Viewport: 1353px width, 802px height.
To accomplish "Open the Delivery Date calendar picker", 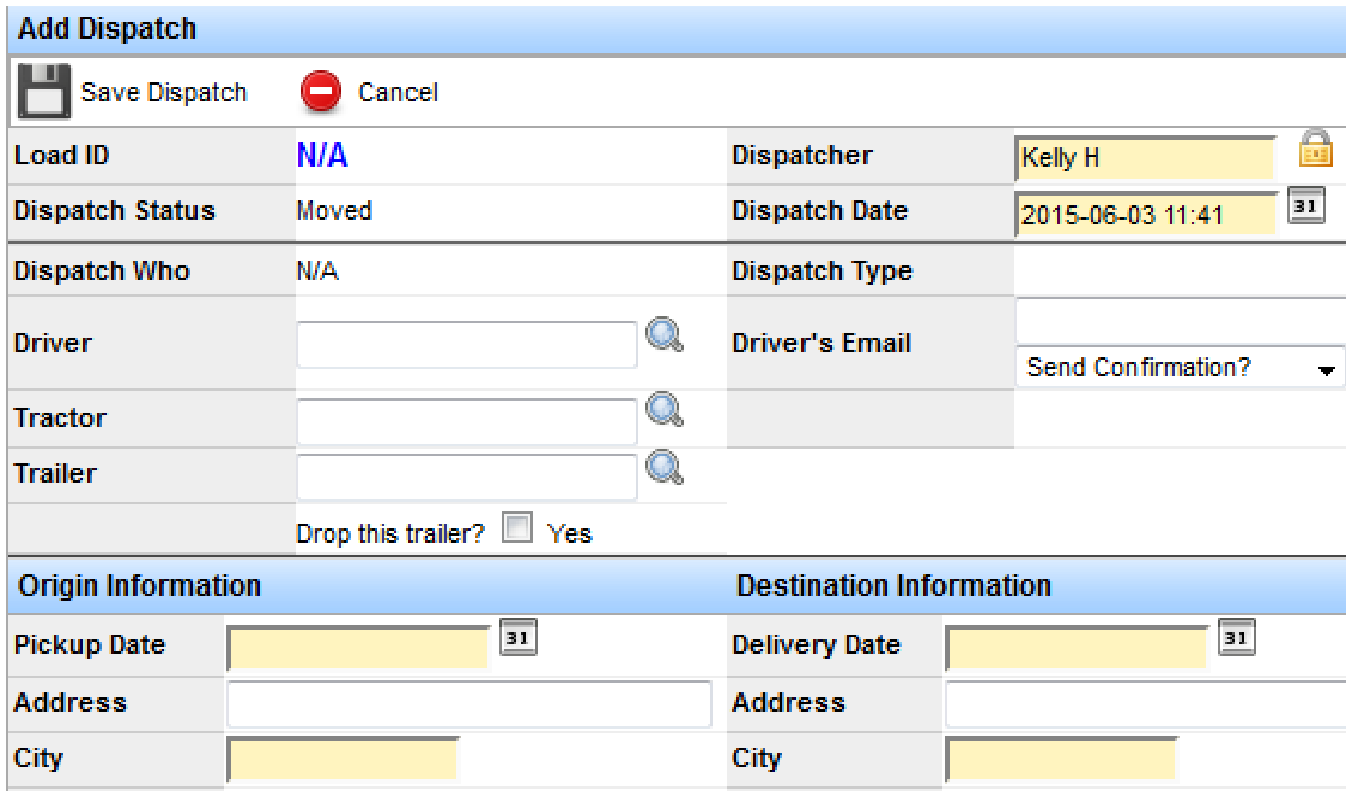I will pos(1237,638).
